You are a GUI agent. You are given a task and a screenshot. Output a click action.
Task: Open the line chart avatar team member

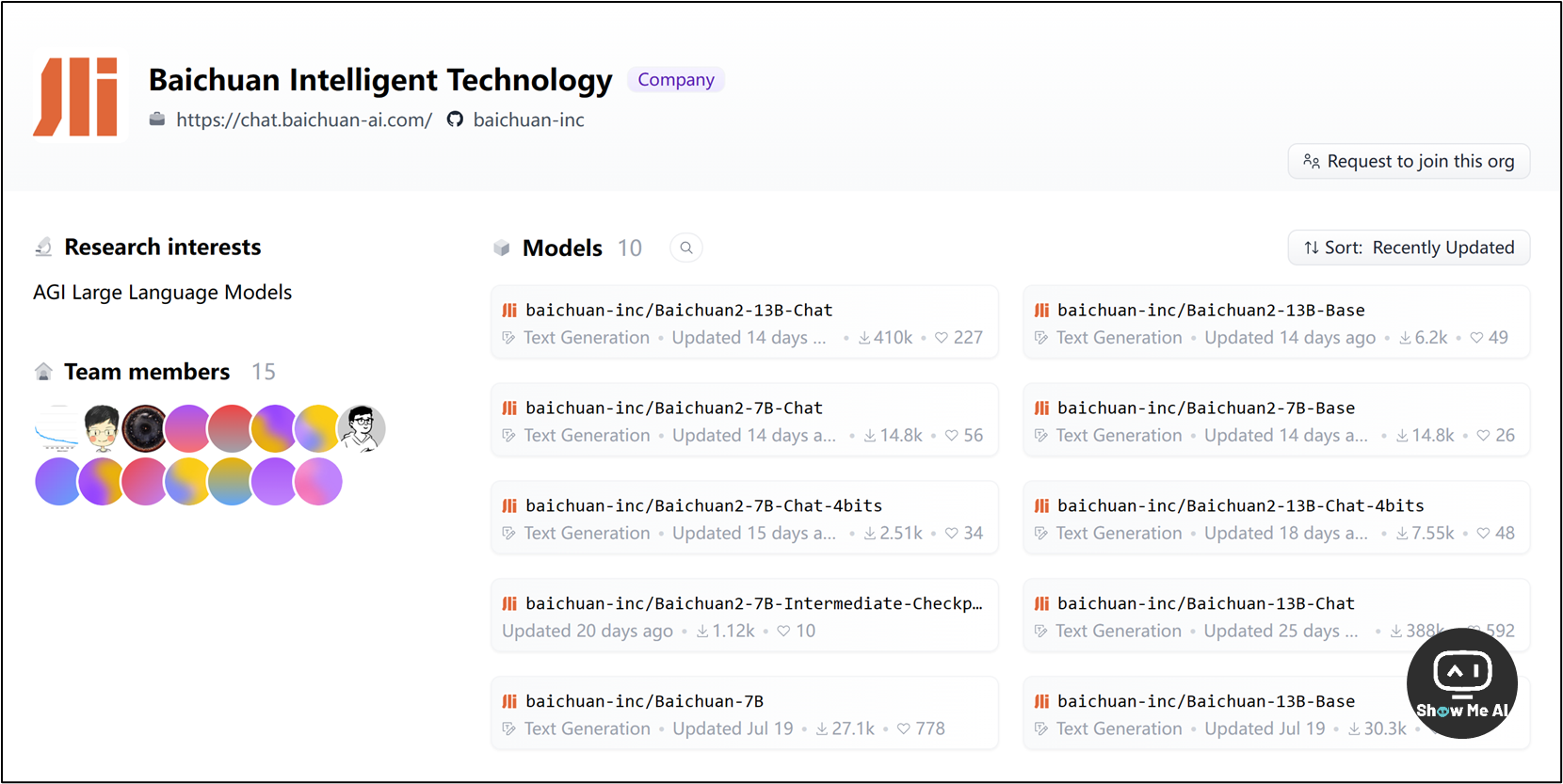pyautogui.click(x=58, y=429)
